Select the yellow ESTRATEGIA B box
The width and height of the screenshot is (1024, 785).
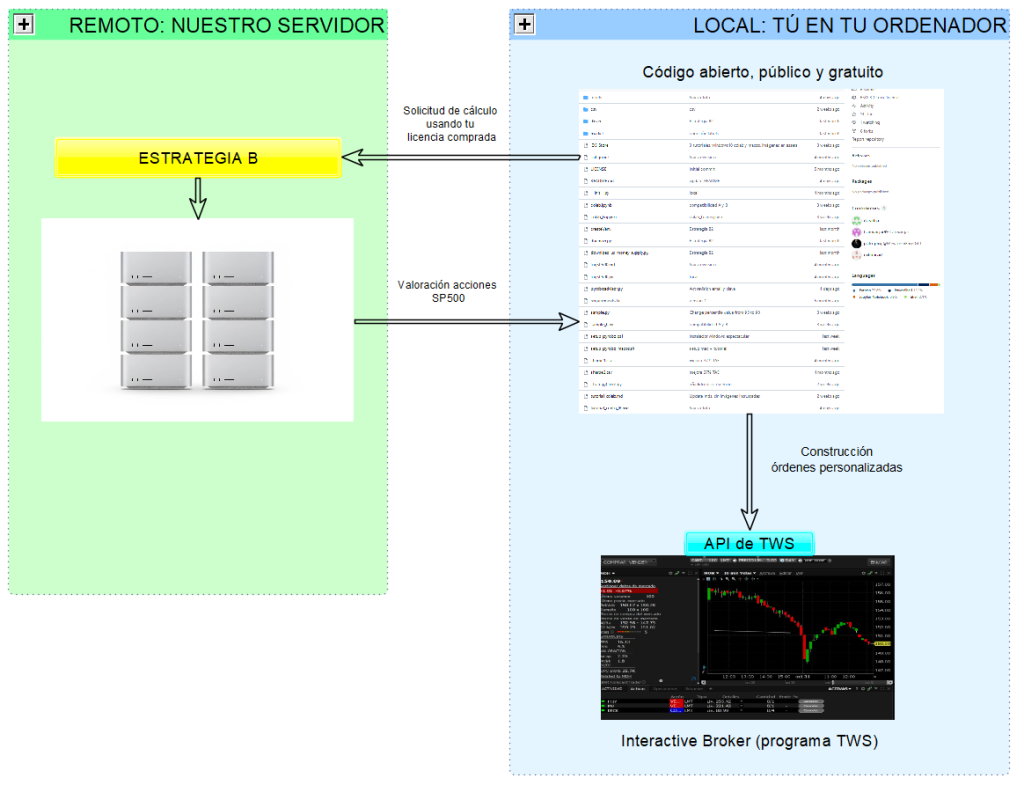click(198, 158)
